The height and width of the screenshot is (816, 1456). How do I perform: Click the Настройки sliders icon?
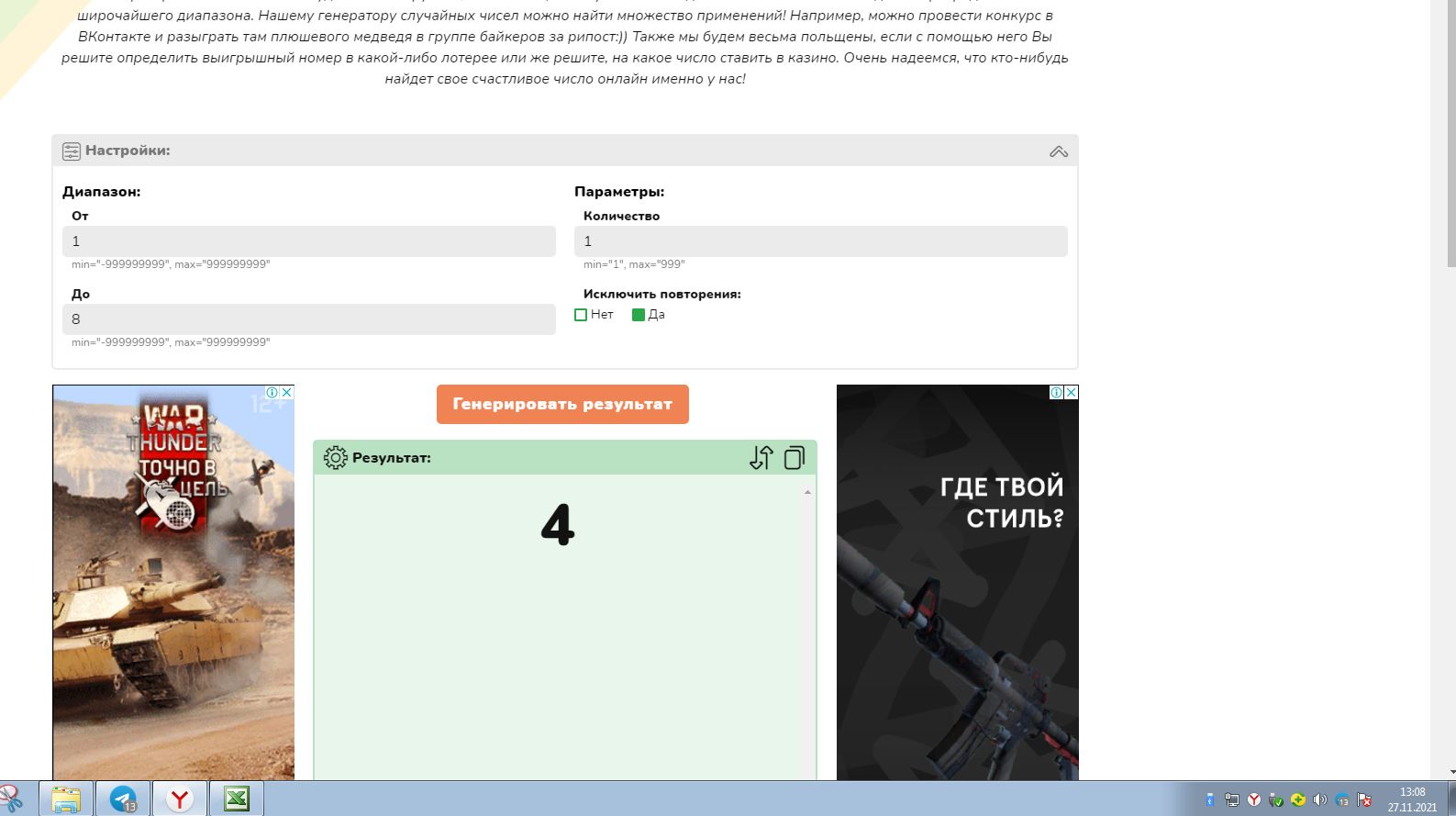click(x=72, y=151)
